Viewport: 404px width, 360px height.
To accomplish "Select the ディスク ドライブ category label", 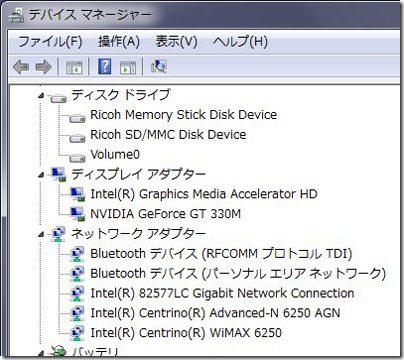I will coord(121,95).
